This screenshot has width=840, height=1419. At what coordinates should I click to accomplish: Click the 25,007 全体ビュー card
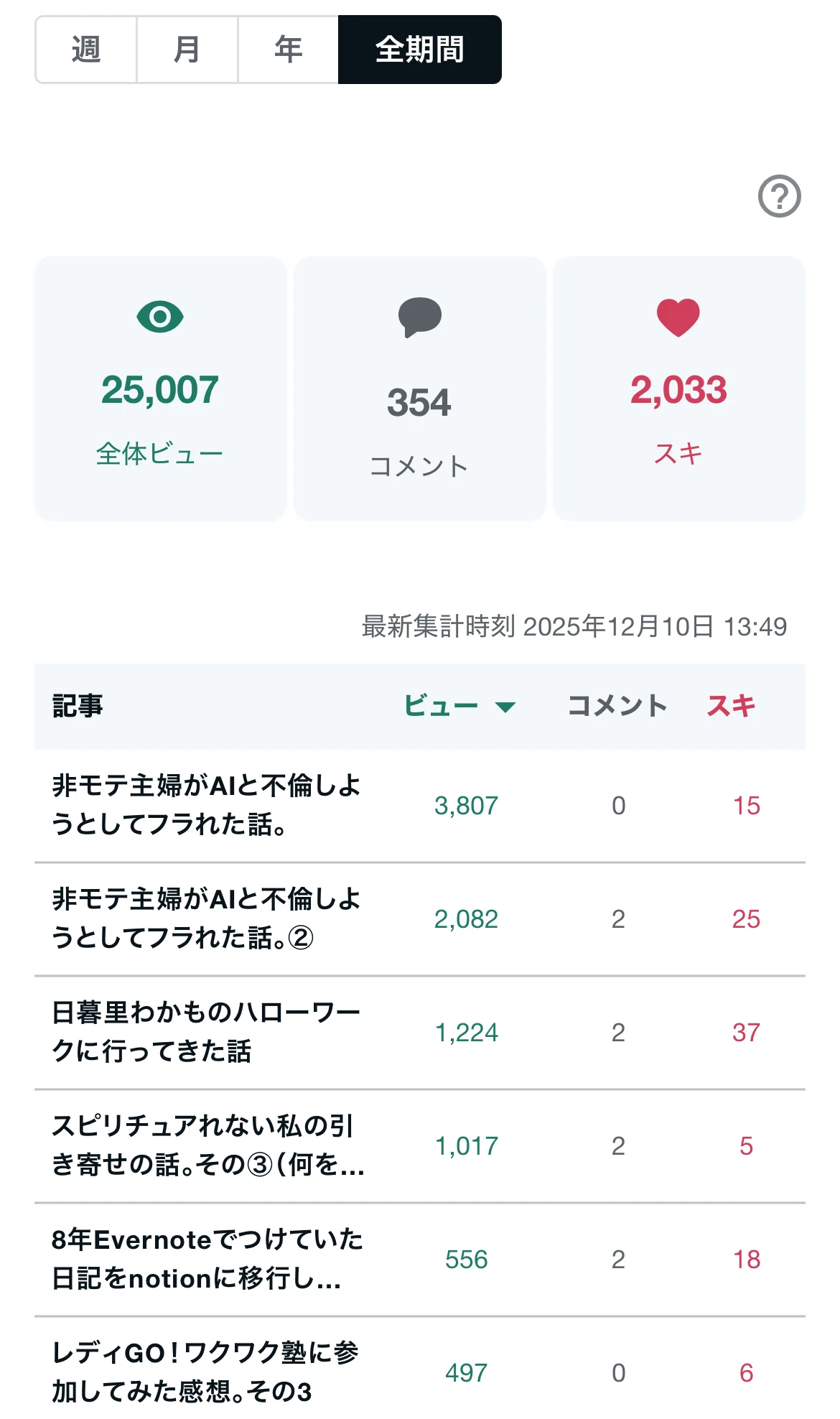(x=161, y=389)
